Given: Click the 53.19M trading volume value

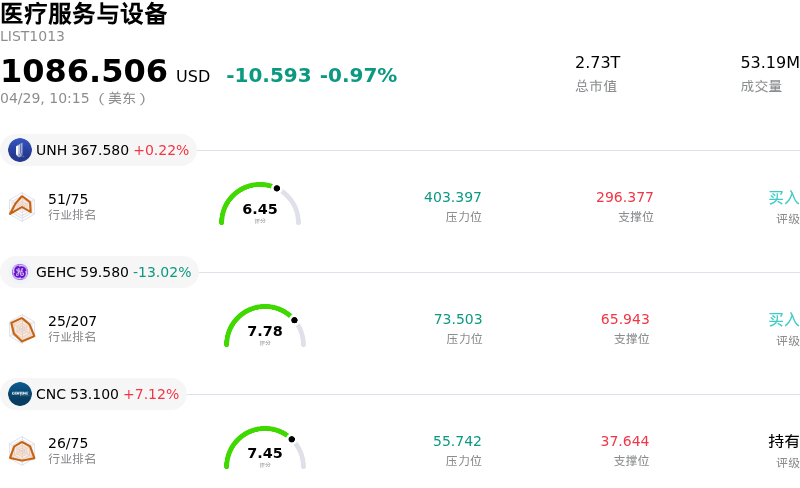Looking at the screenshot, I should click(x=768, y=62).
